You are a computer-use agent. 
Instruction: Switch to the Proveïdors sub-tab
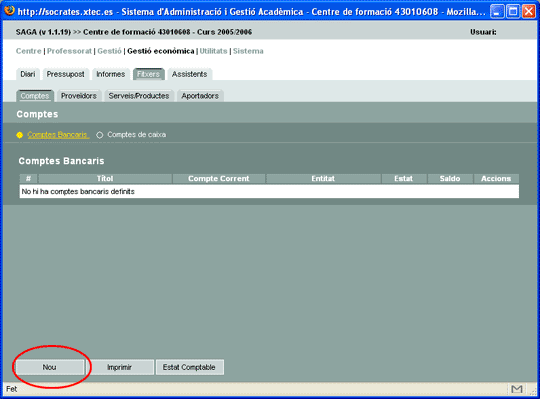point(79,96)
